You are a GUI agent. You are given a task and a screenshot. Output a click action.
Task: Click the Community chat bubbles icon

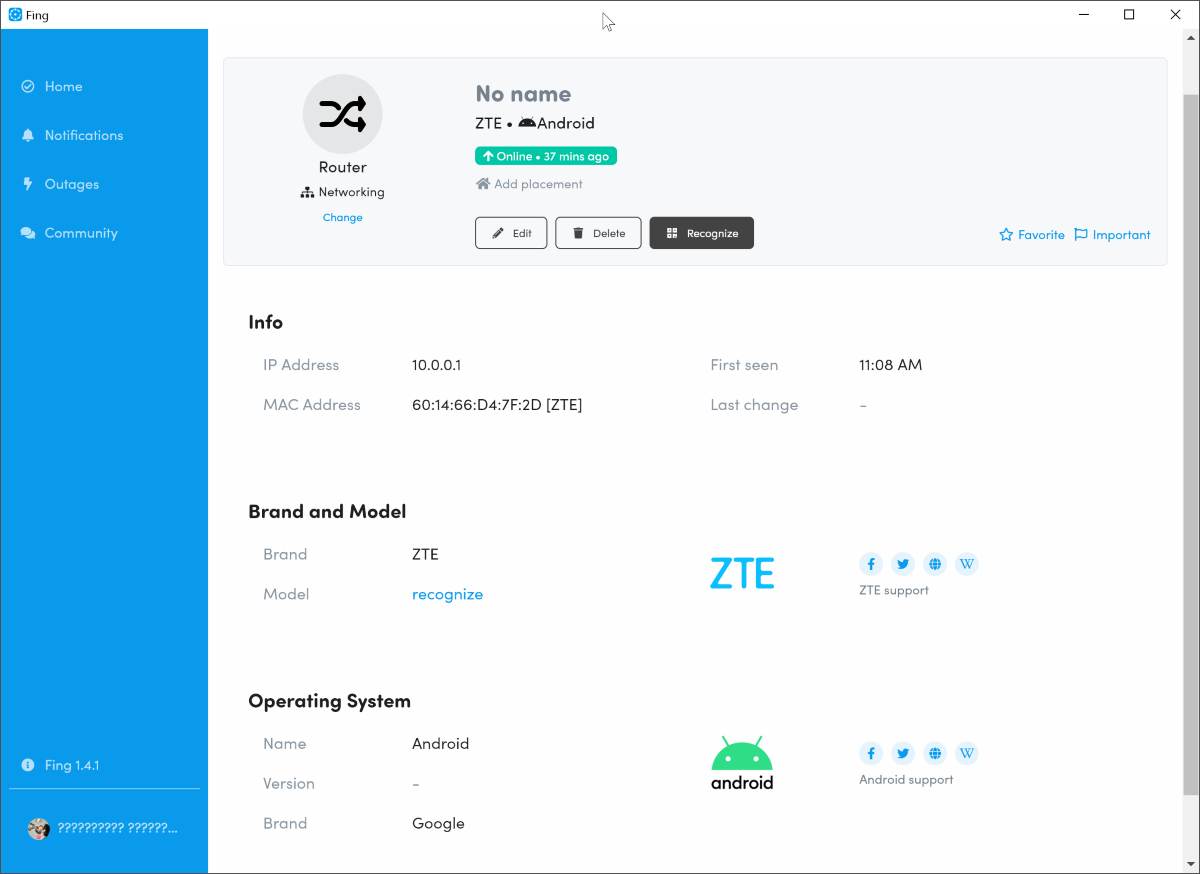click(28, 233)
